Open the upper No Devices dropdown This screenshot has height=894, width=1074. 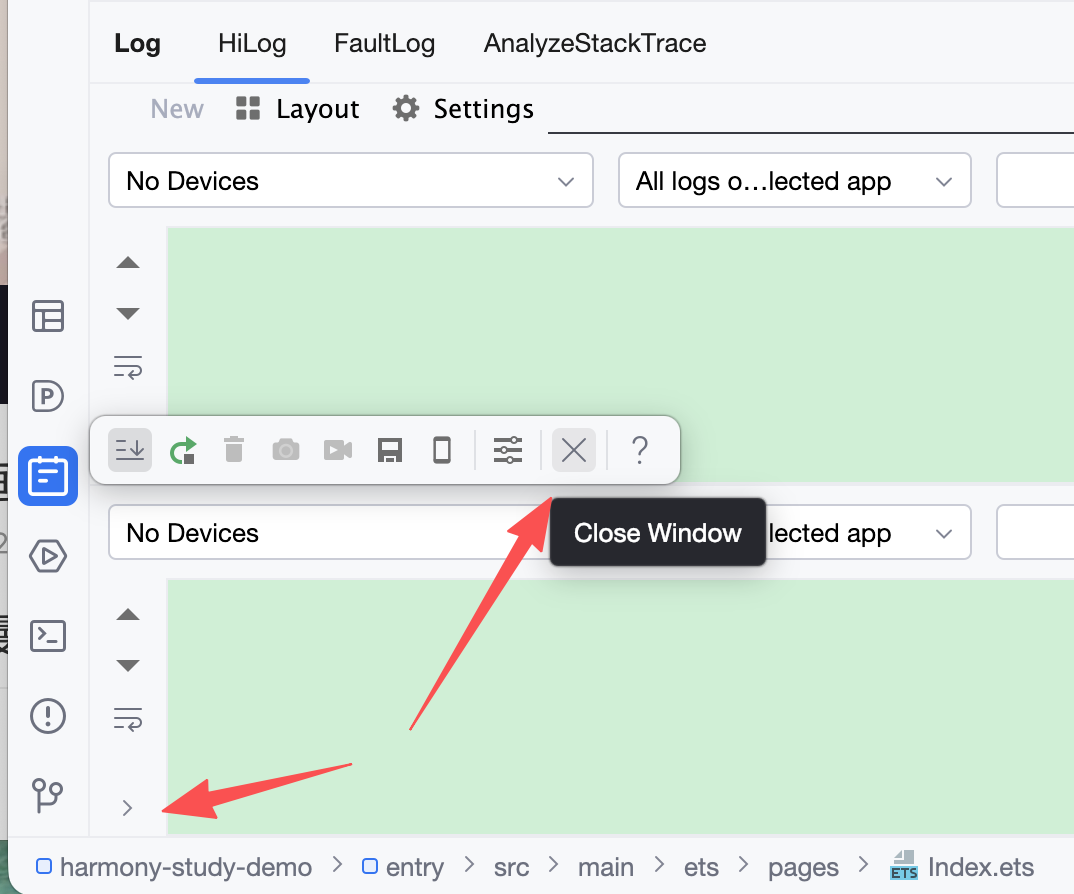click(350, 181)
